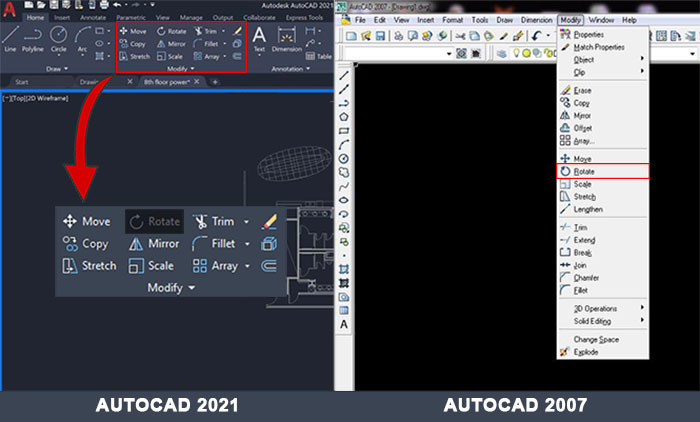Click the Multiline Text 'A' tool in AutoCAD 2007
Screen dimensions: 700x422
(344, 325)
